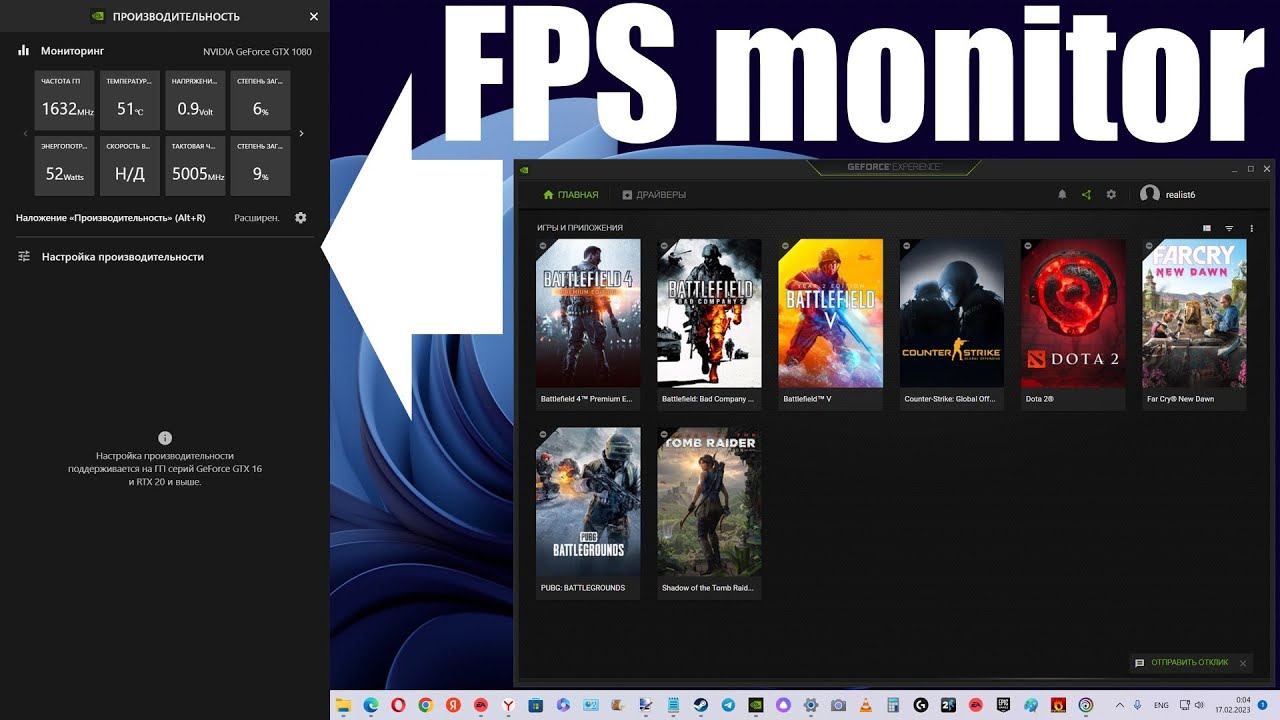Select the Battlefield V game cover

pos(830,313)
